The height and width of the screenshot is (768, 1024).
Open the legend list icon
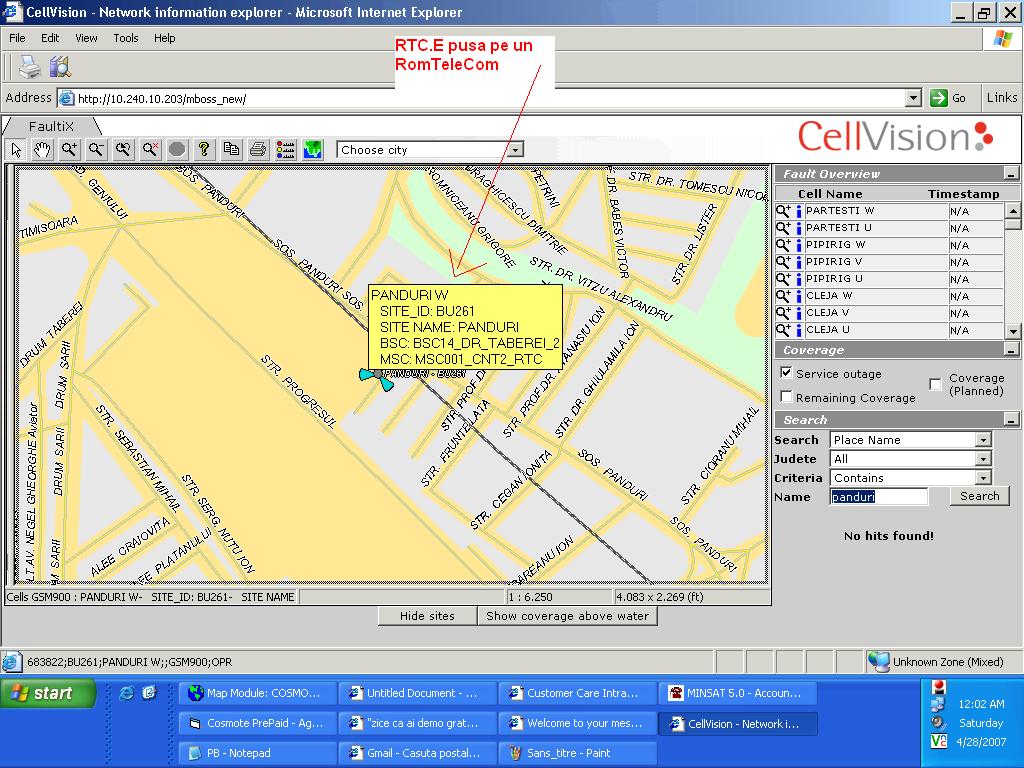285,149
